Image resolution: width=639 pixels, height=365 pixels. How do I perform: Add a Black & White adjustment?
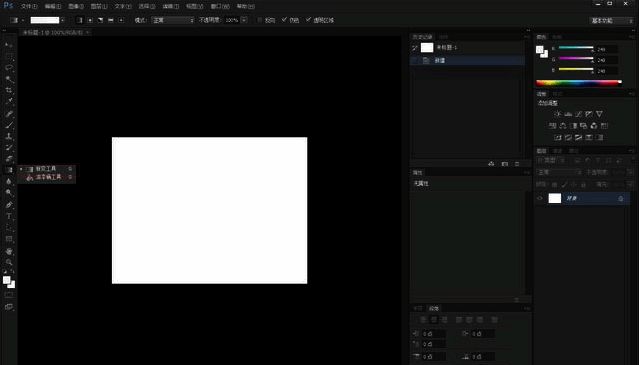tap(573, 126)
